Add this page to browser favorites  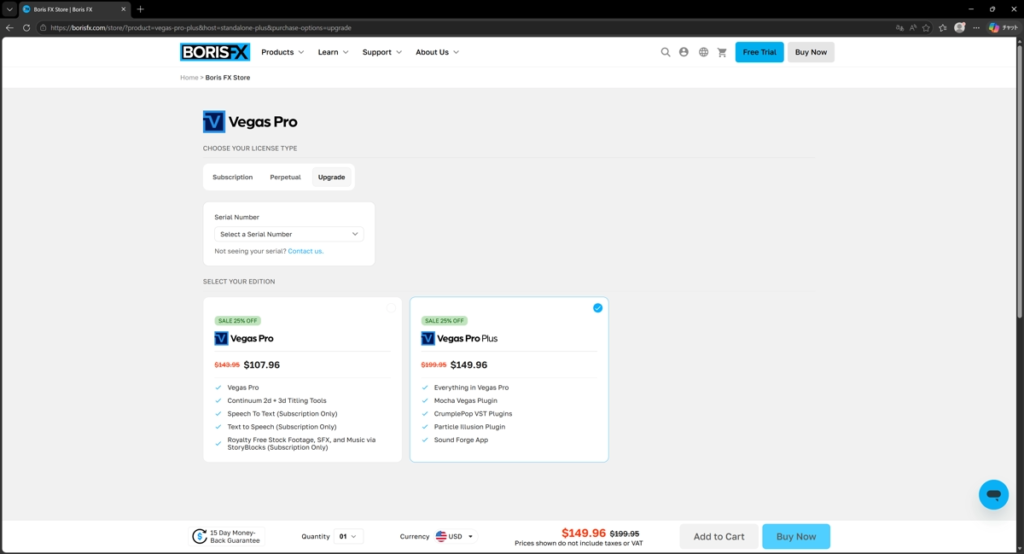[927, 27]
